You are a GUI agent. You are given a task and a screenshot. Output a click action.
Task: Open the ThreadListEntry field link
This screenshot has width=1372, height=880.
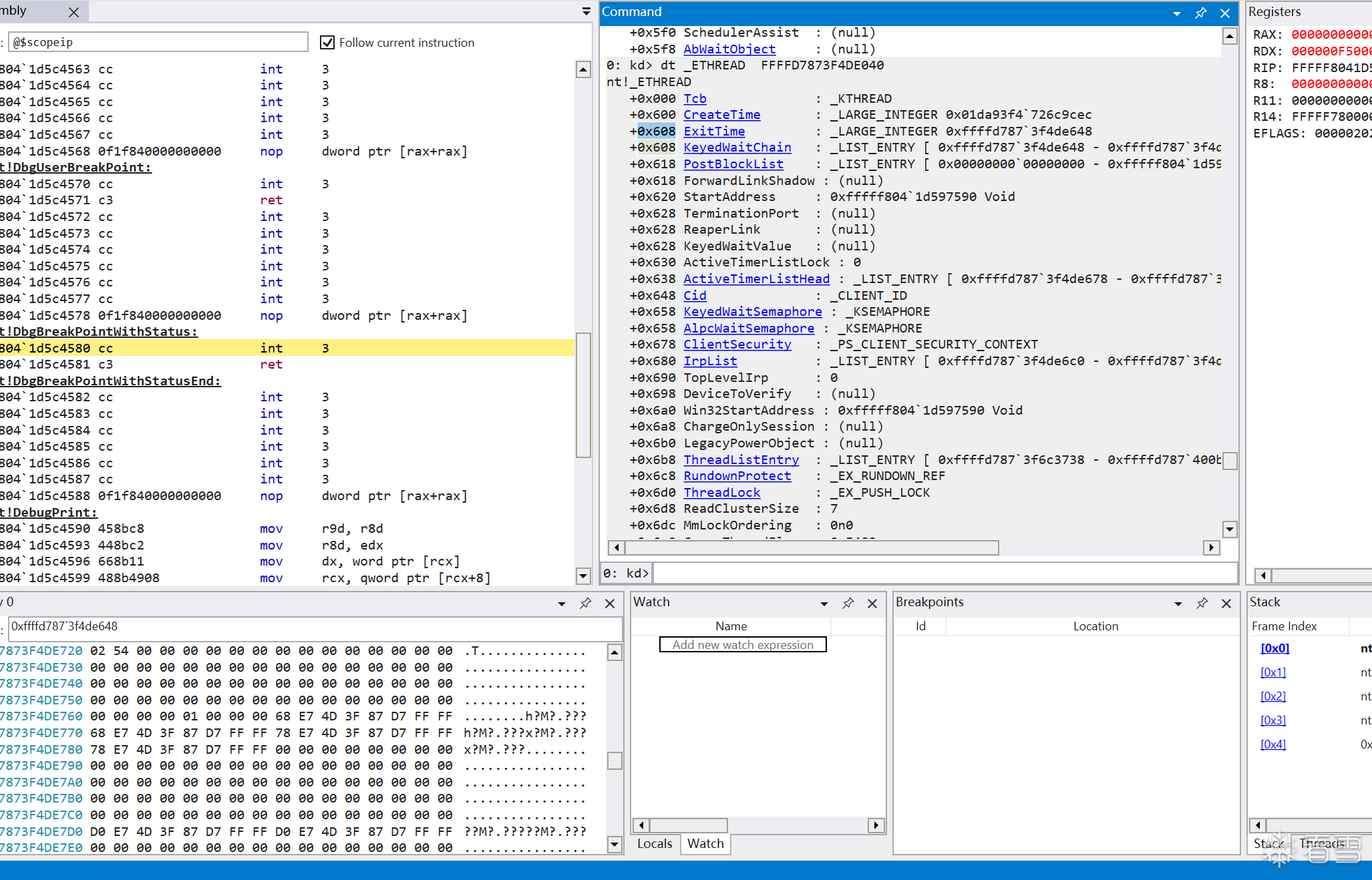741,459
